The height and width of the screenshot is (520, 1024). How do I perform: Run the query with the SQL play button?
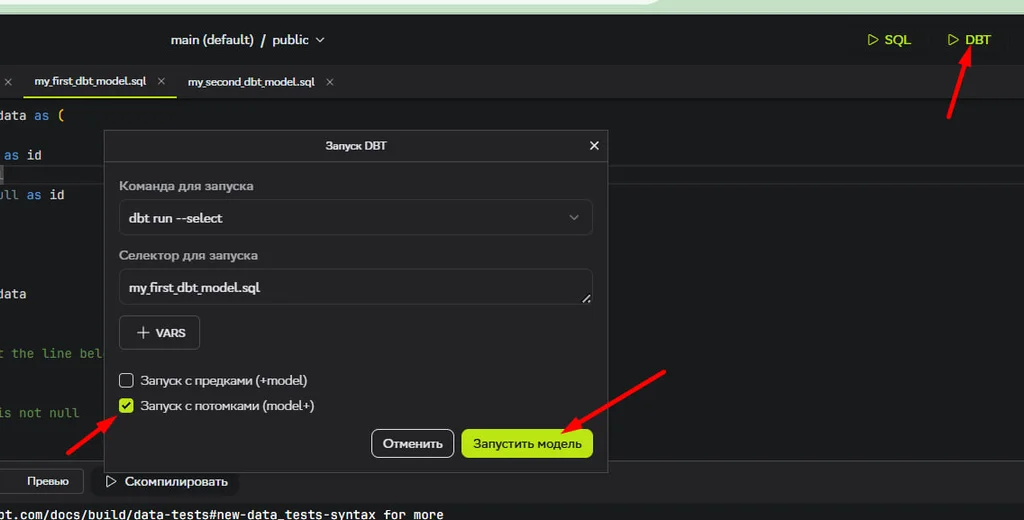[x=889, y=40]
